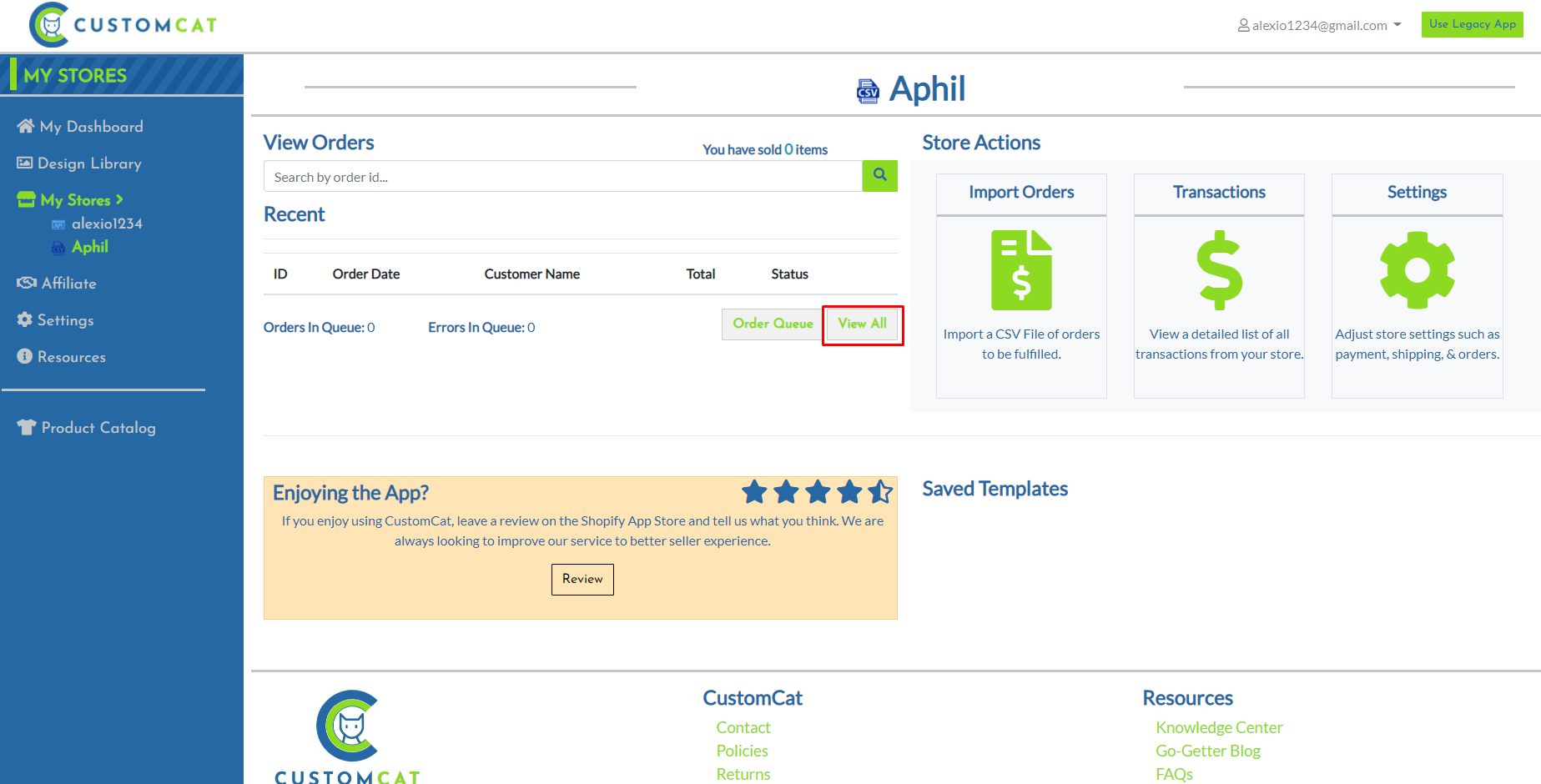
Task: Click the My Dashboard home icon
Action: tap(26, 126)
